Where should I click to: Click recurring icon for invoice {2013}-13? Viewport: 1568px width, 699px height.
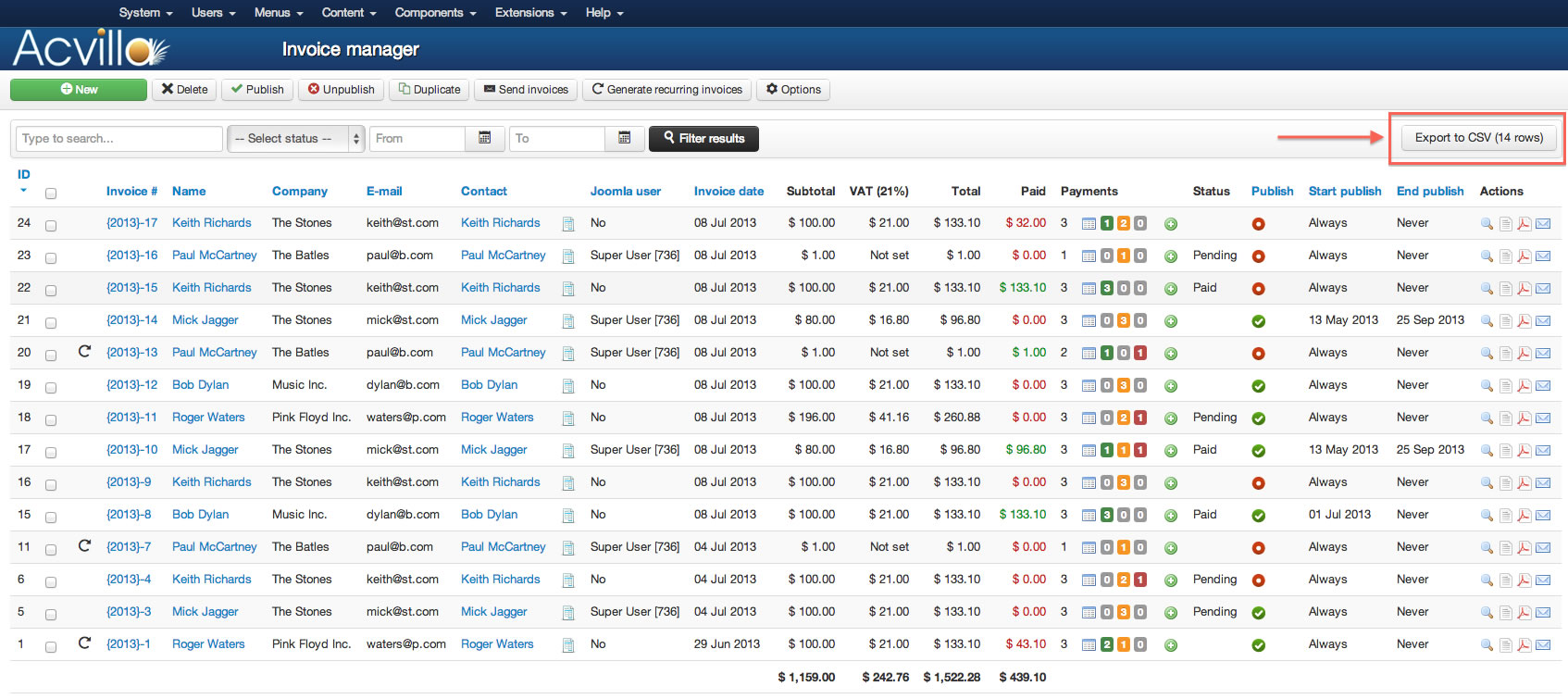coord(84,351)
